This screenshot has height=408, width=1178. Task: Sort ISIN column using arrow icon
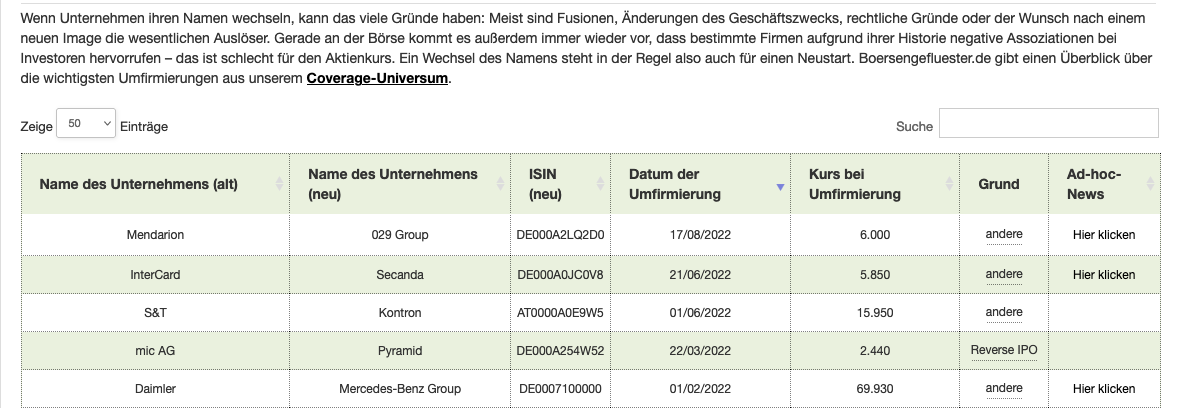tap(600, 184)
